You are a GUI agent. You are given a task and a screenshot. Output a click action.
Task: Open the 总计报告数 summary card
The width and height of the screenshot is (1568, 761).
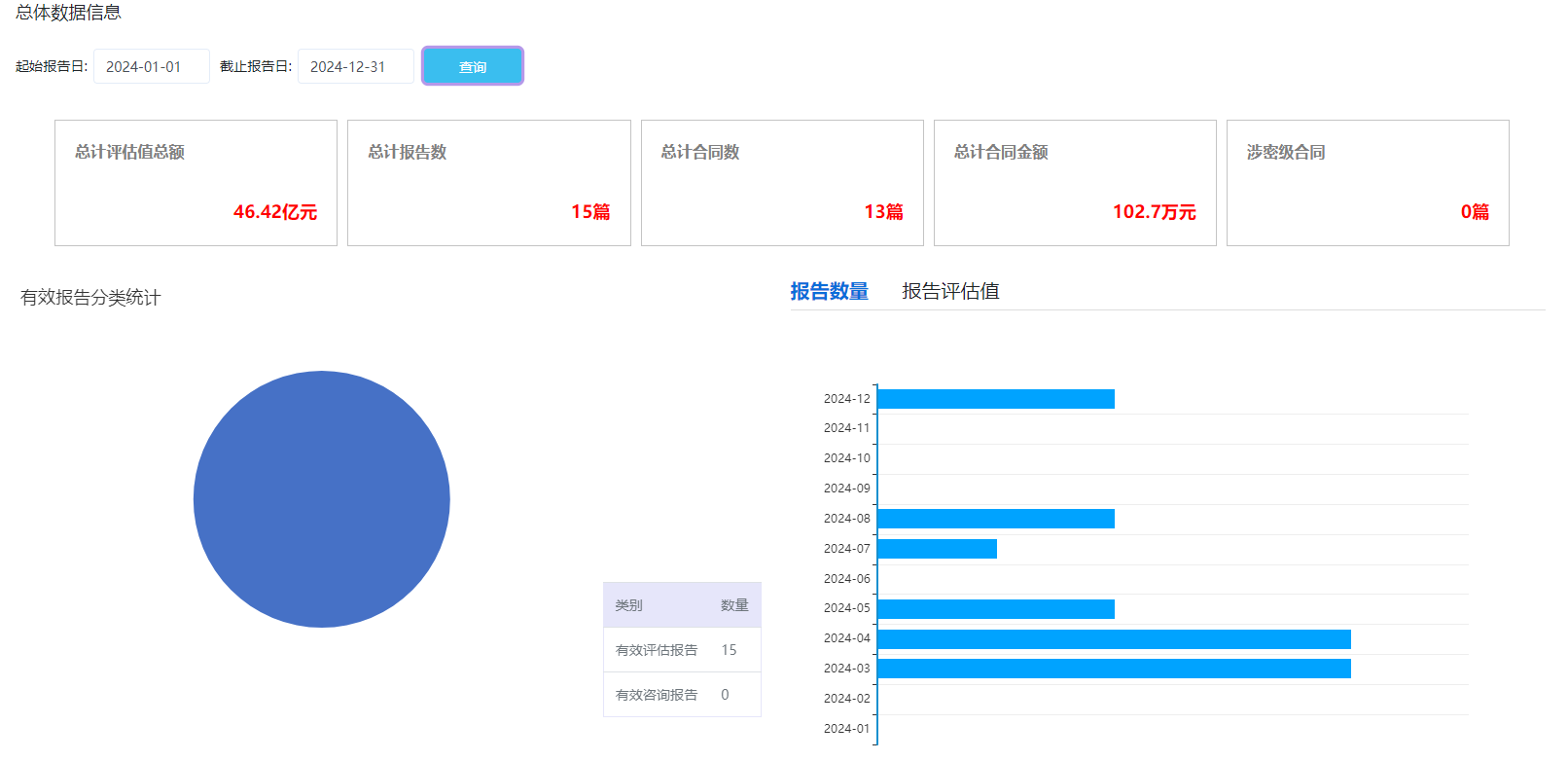pos(488,183)
